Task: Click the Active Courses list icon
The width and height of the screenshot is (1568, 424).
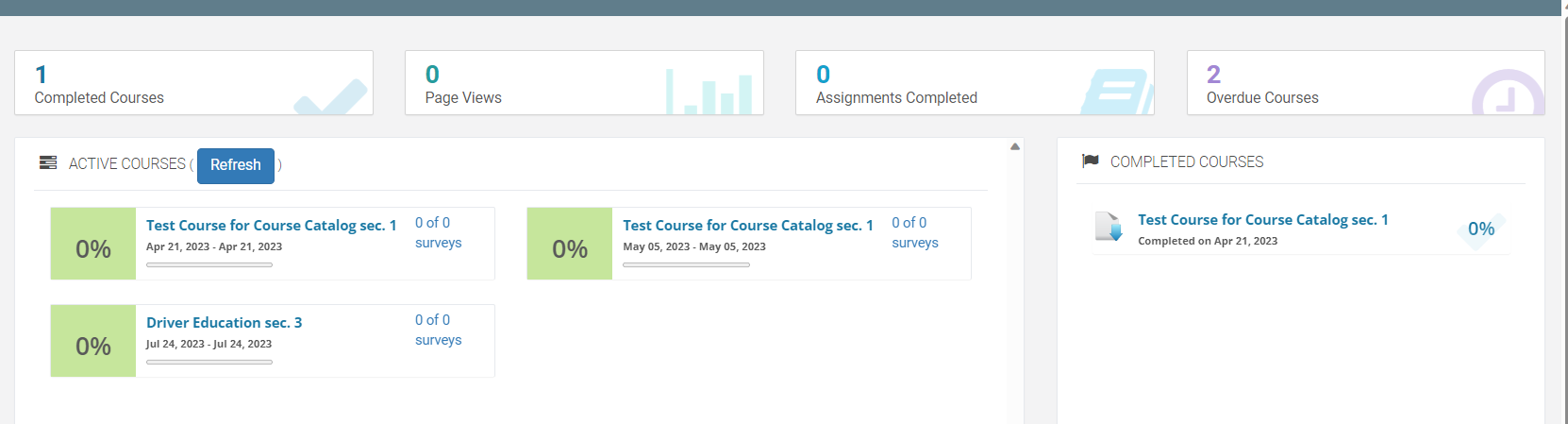Action: 48,163
